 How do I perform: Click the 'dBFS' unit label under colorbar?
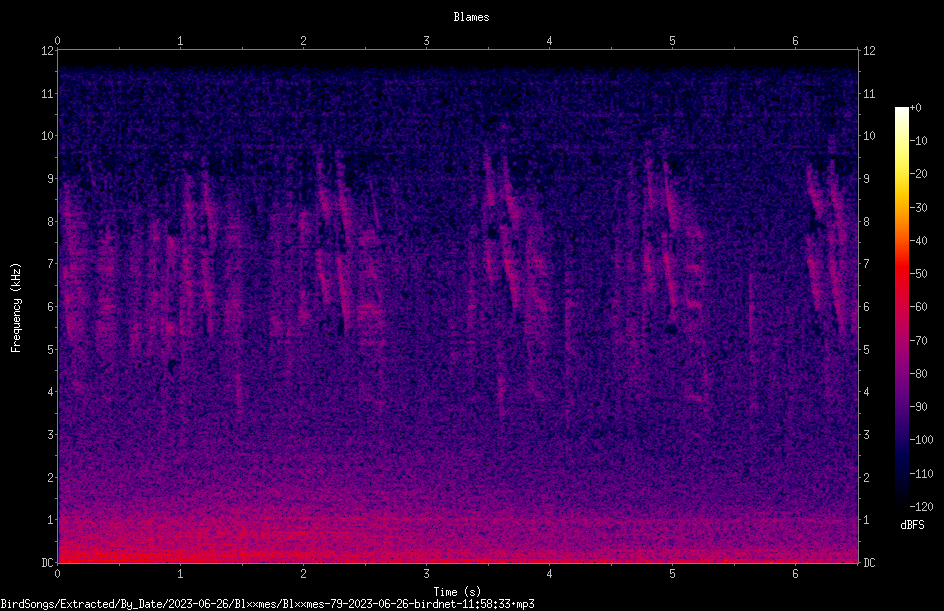pos(912,525)
